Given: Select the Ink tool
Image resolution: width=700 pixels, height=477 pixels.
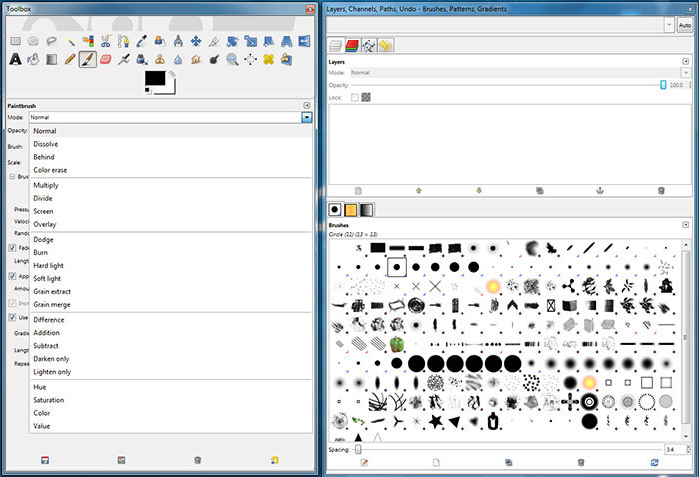Looking at the screenshot, I should (x=142, y=59).
